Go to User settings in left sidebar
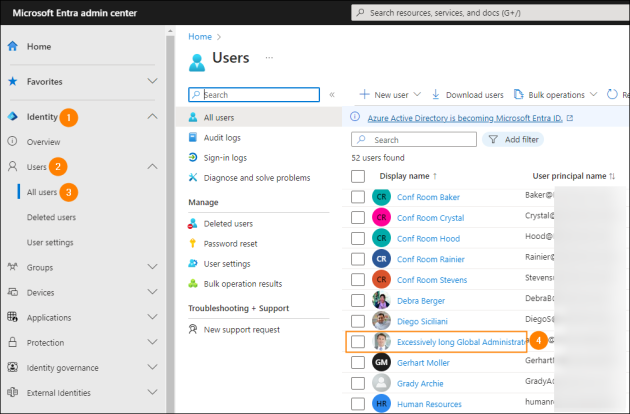 [50, 242]
